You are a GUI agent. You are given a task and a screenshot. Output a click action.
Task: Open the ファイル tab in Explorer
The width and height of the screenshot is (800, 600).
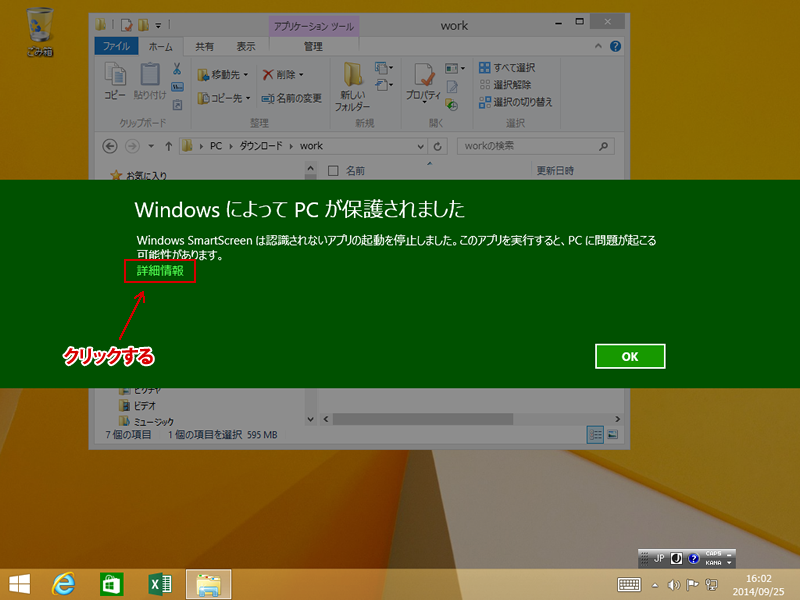(116, 46)
